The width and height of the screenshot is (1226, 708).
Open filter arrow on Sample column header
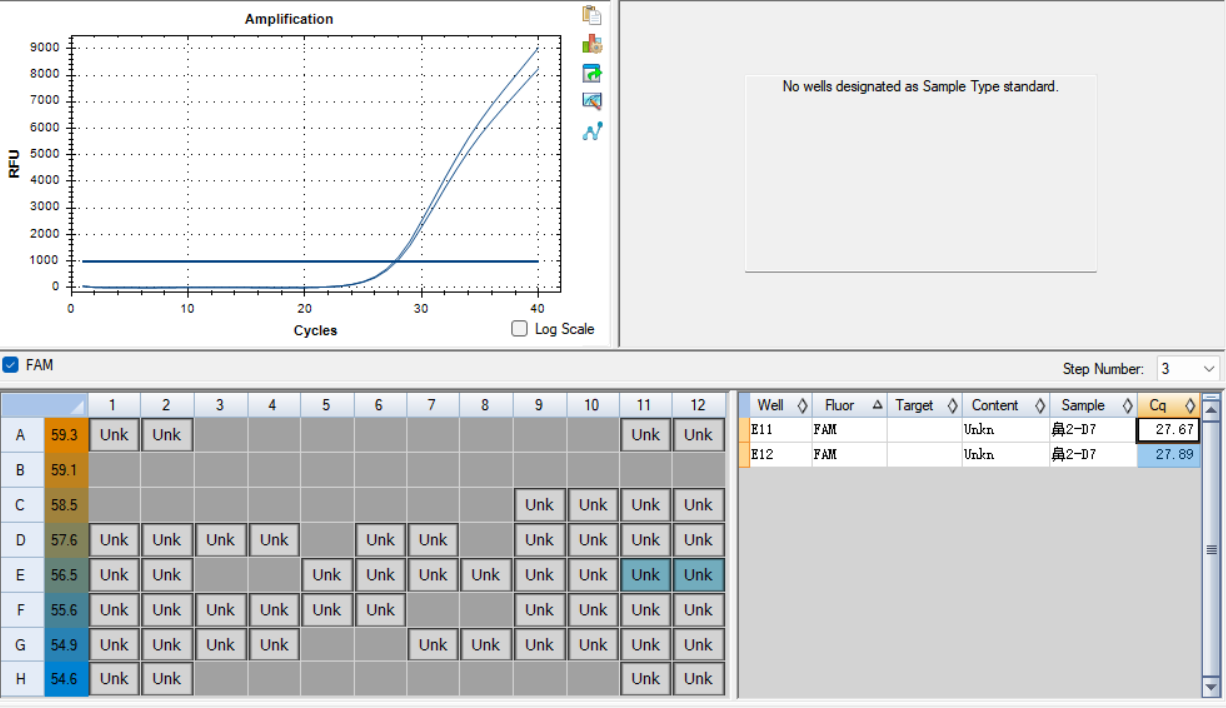(x=1127, y=405)
